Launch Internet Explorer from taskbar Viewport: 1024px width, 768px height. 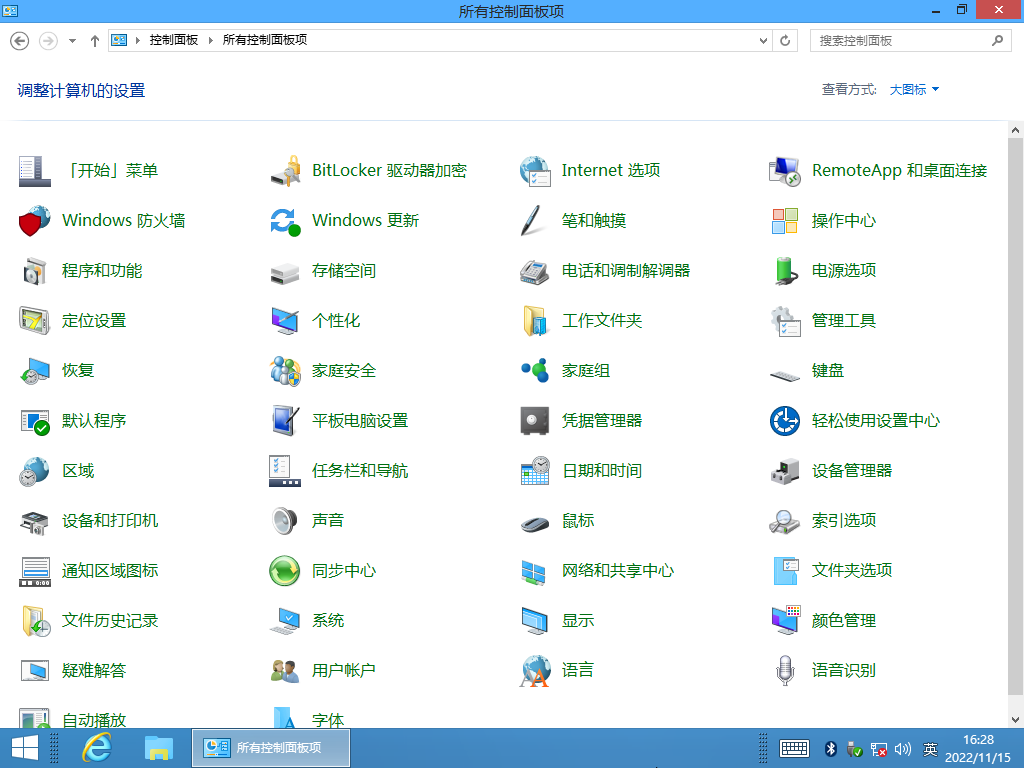pos(97,748)
